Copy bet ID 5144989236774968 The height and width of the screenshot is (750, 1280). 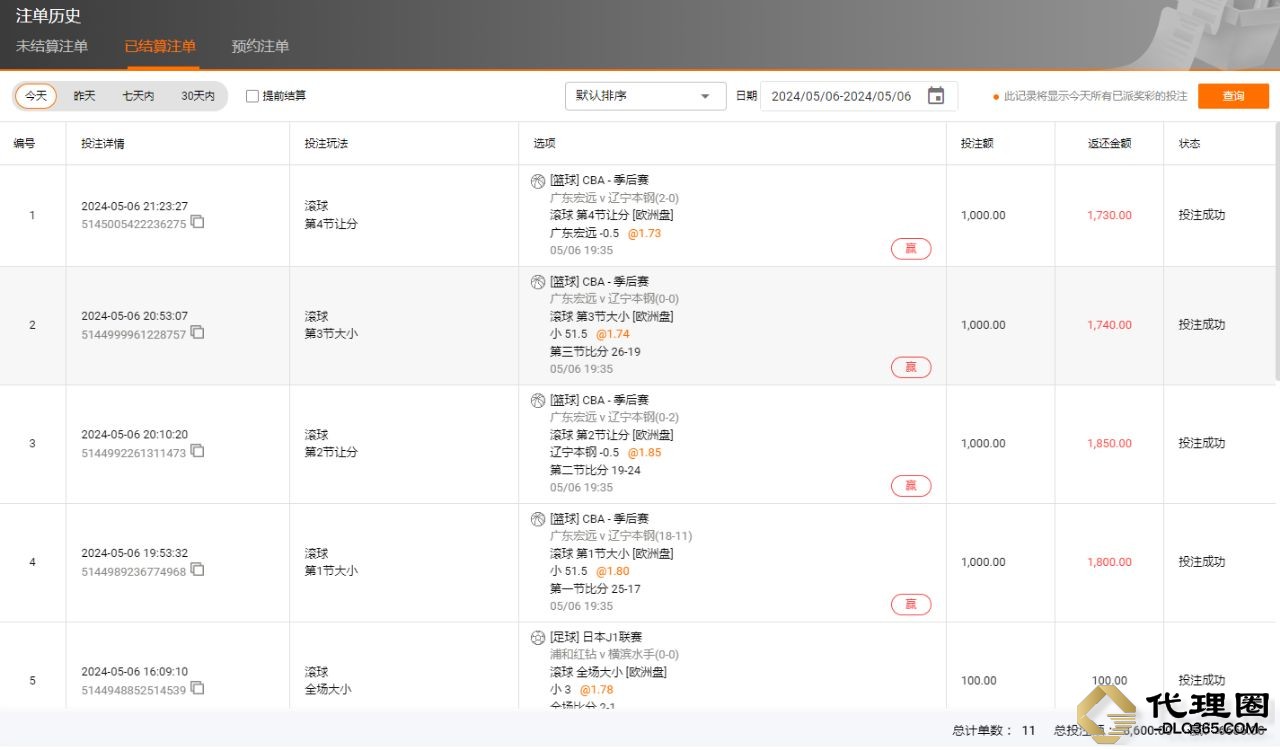pos(198,570)
